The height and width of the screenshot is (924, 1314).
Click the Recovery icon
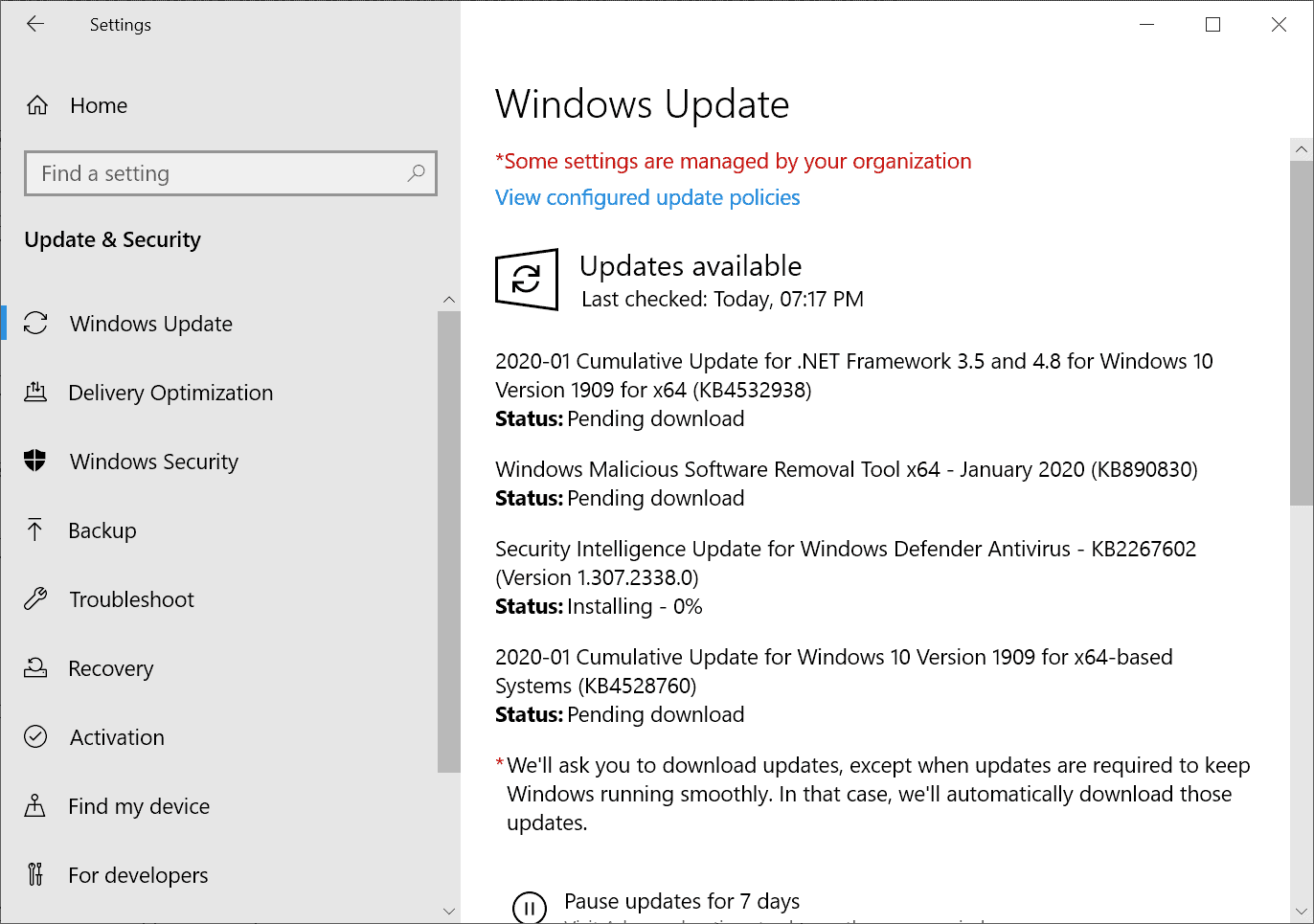tap(35, 668)
